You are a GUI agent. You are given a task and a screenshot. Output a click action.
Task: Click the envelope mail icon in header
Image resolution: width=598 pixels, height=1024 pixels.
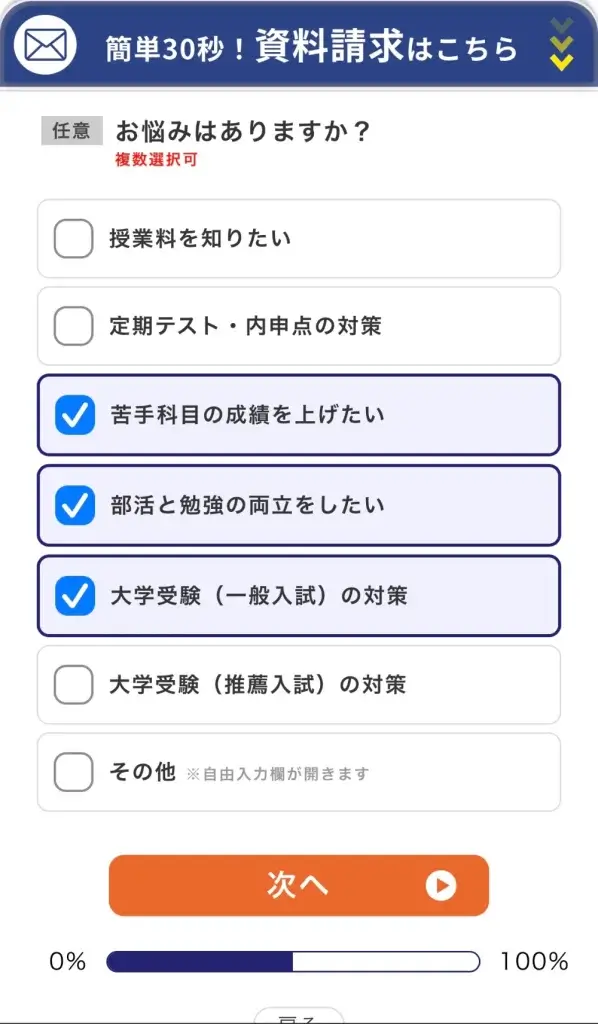click(46, 44)
